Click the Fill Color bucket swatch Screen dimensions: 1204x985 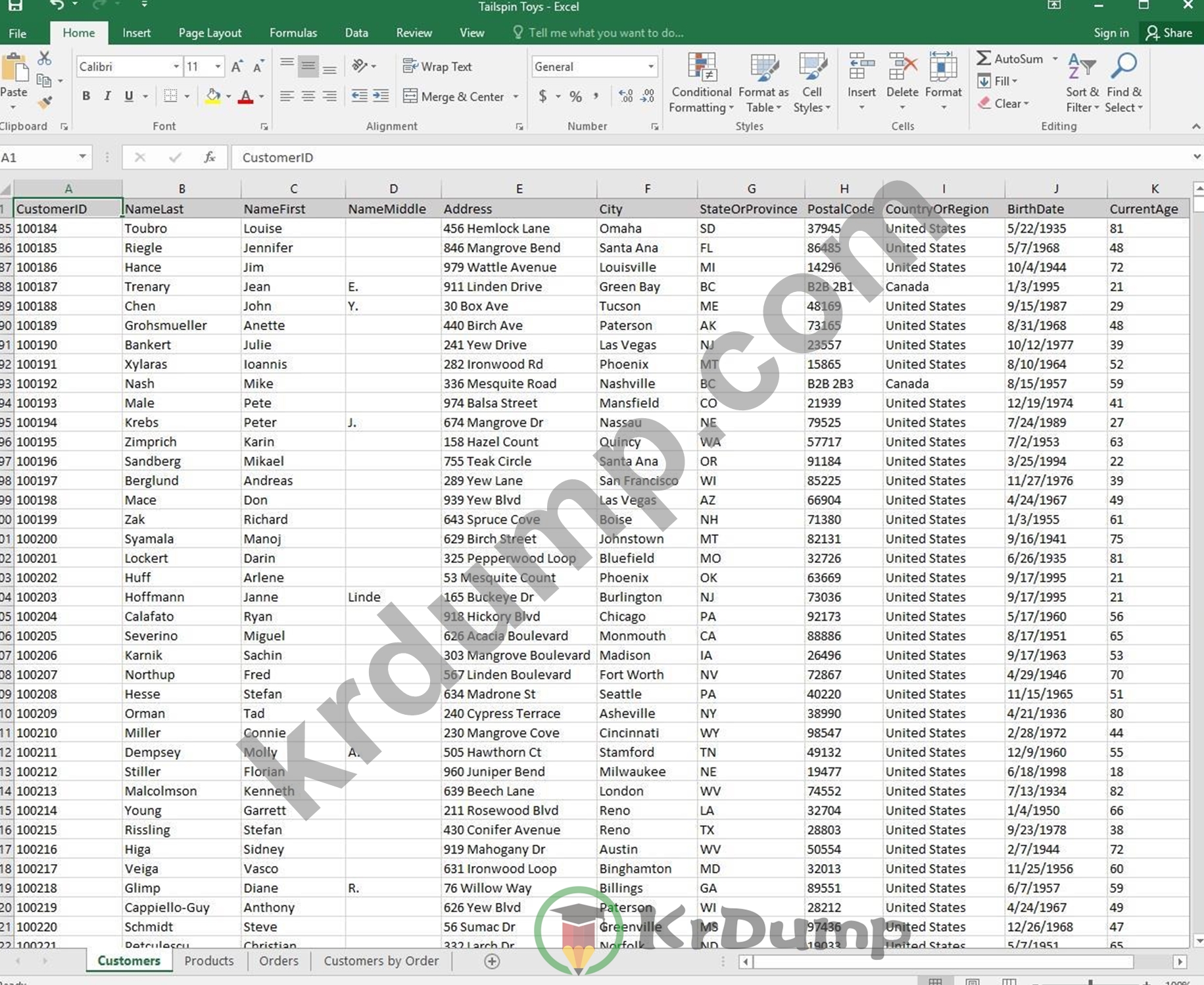click(x=212, y=97)
